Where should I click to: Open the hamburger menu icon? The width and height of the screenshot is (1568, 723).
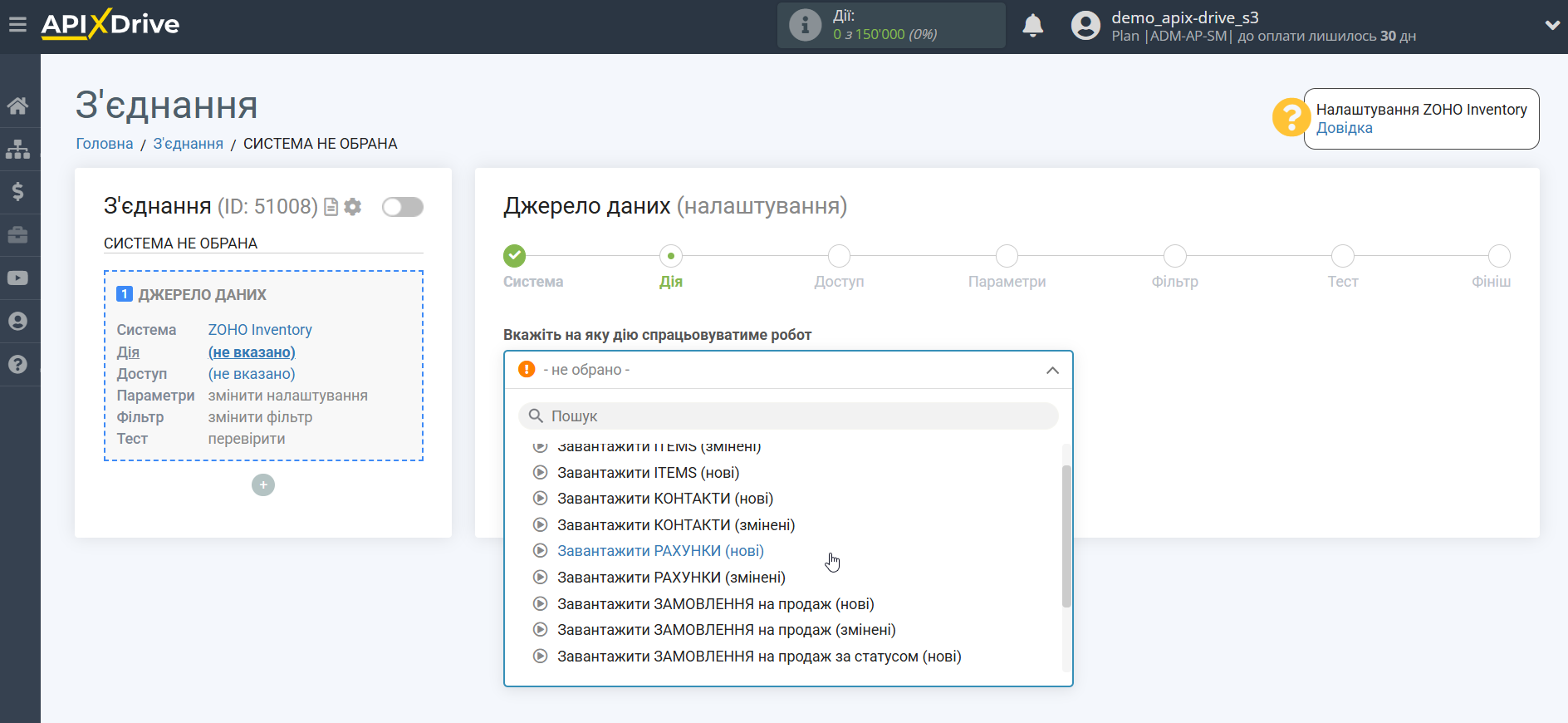coord(17,25)
